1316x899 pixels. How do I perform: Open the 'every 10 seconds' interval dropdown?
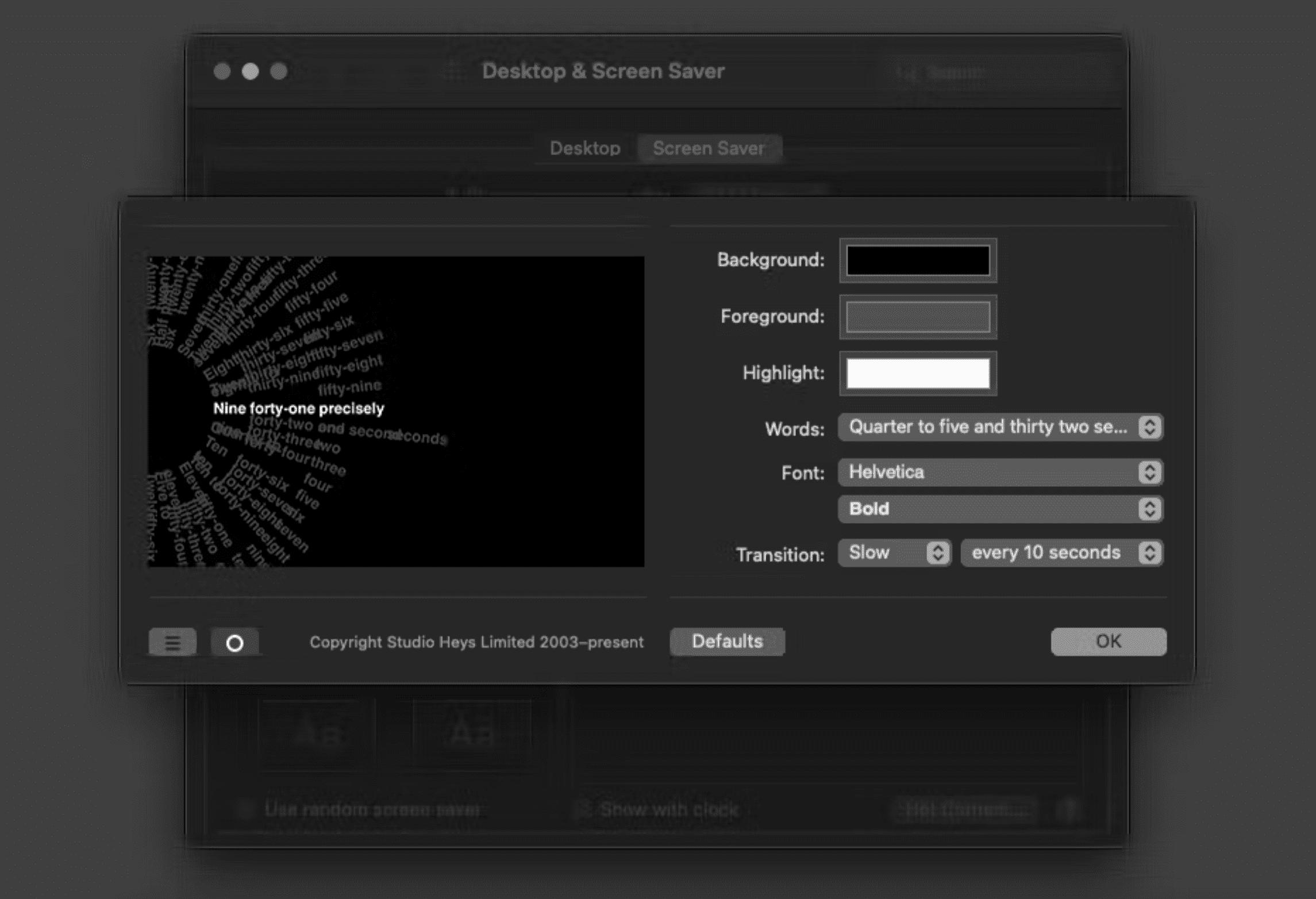(1061, 552)
